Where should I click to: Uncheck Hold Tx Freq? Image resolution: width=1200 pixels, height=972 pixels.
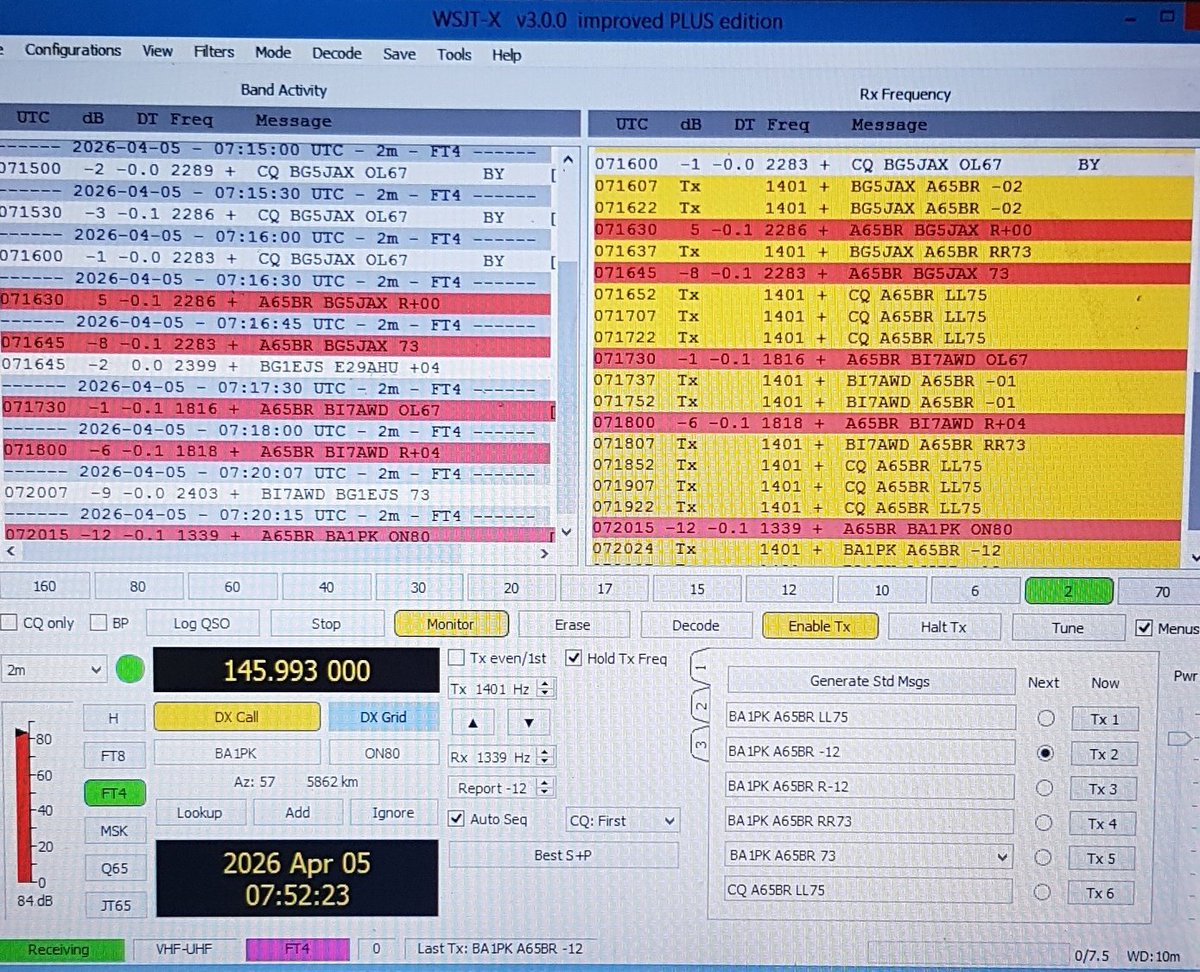click(573, 658)
